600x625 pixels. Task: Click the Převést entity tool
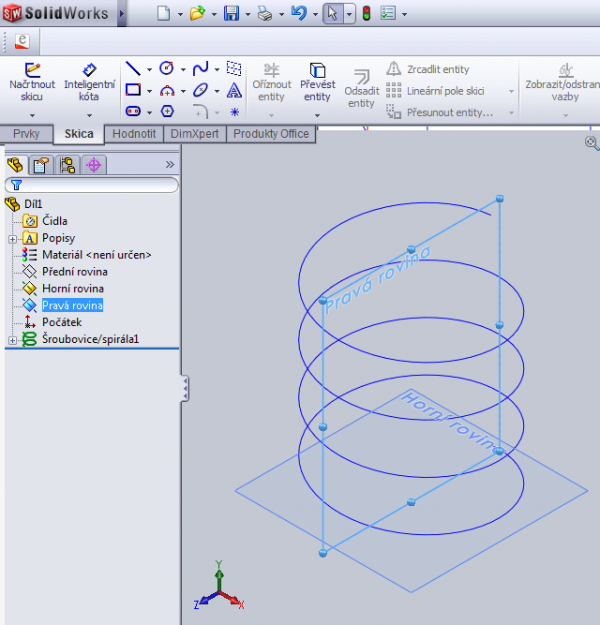[x=317, y=82]
